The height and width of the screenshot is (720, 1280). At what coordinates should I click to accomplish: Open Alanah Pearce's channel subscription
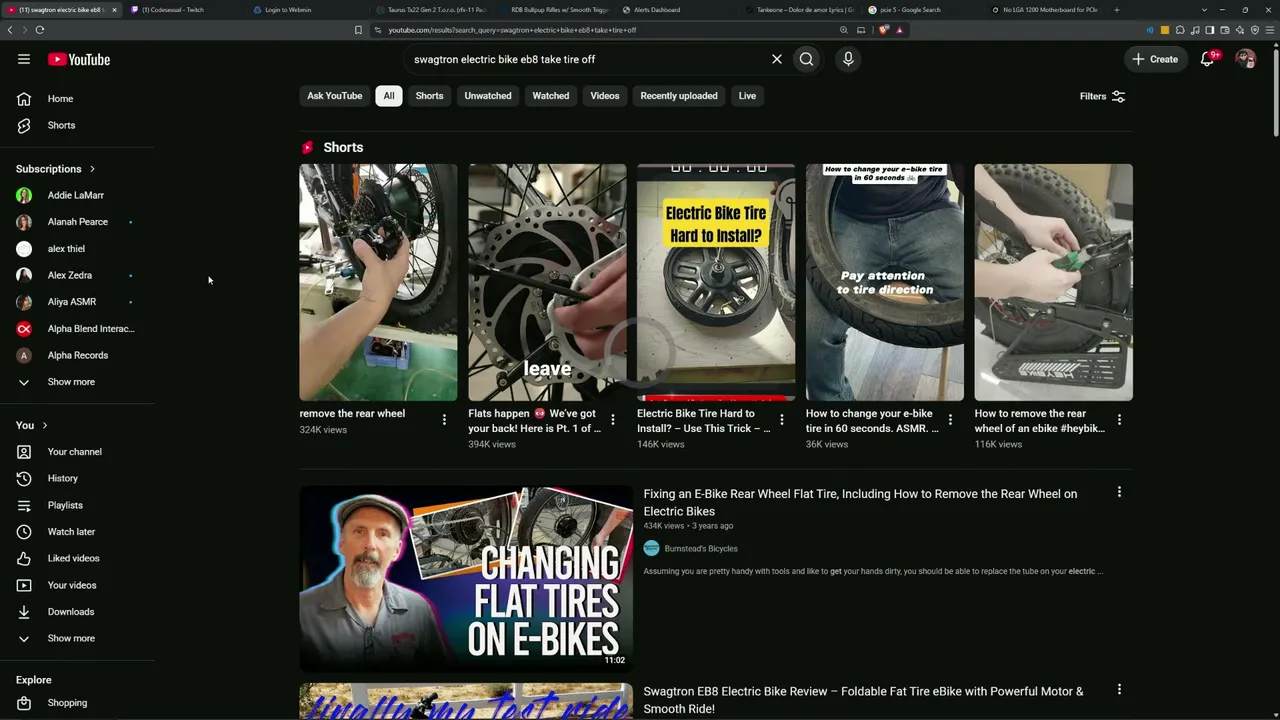(x=77, y=222)
